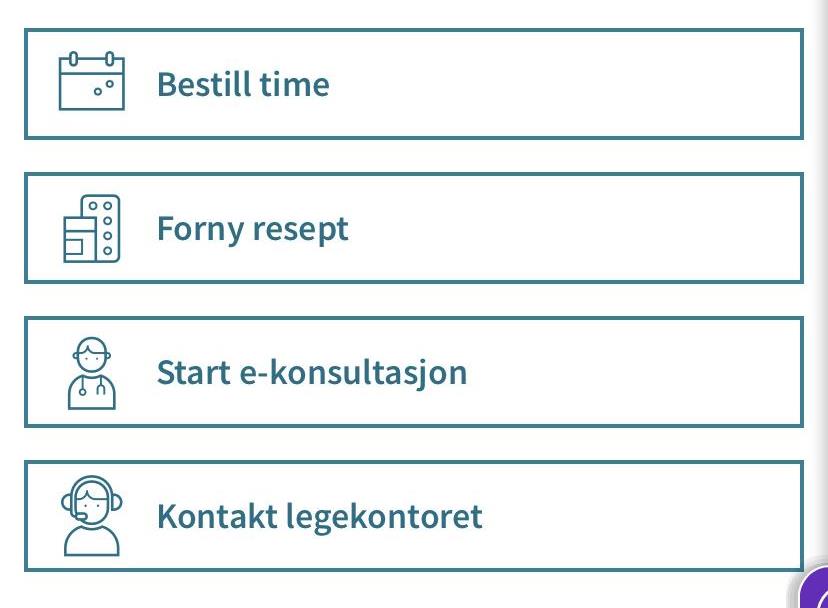Select the 'Bestill time' text label
The width and height of the screenshot is (828, 608).
(x=243, y=85)
